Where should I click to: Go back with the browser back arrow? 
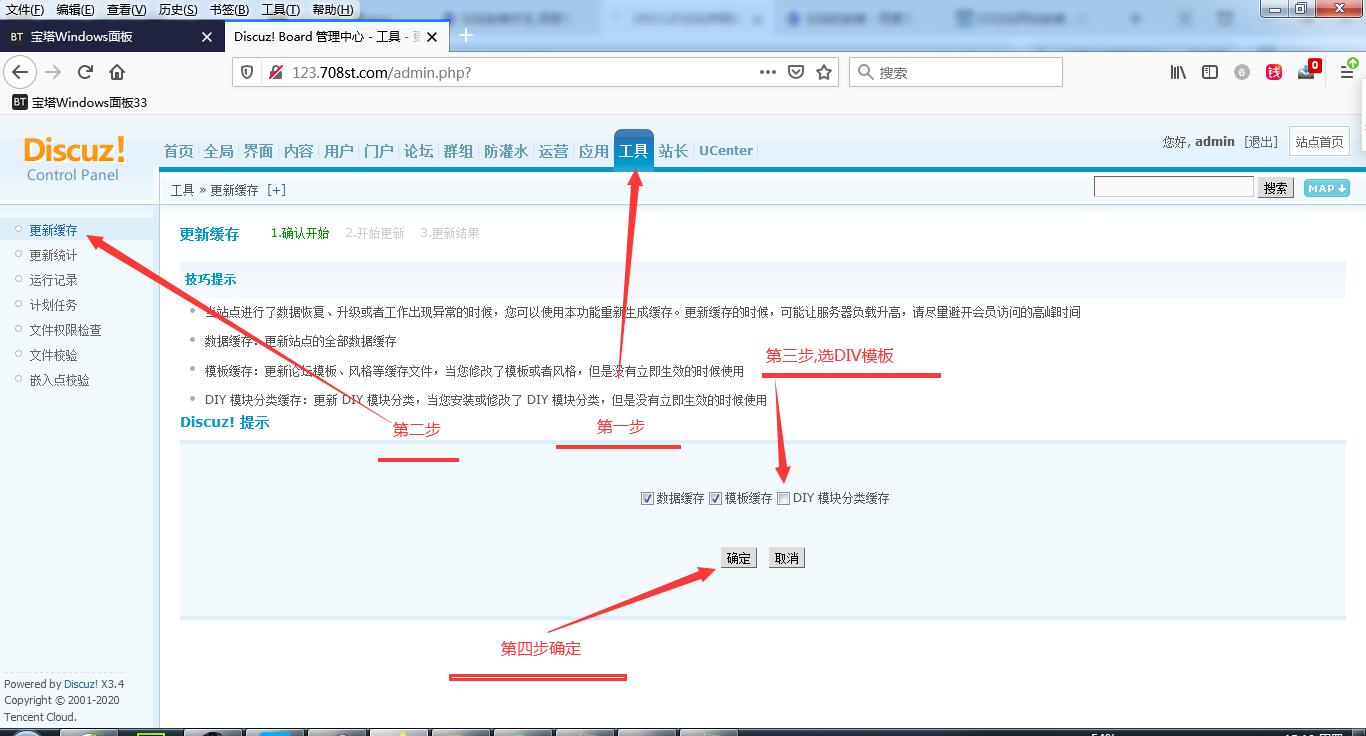pos(20,72)
